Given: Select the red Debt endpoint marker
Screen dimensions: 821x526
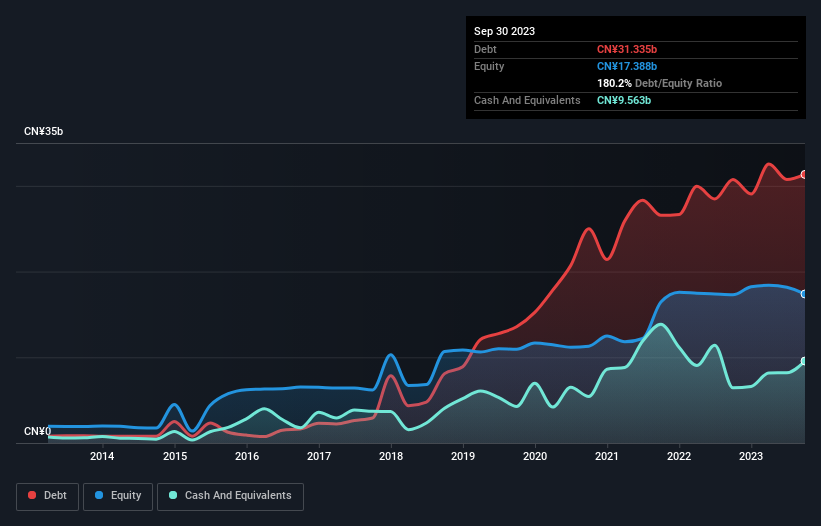Looking at the screenshot, I should 804,174.
